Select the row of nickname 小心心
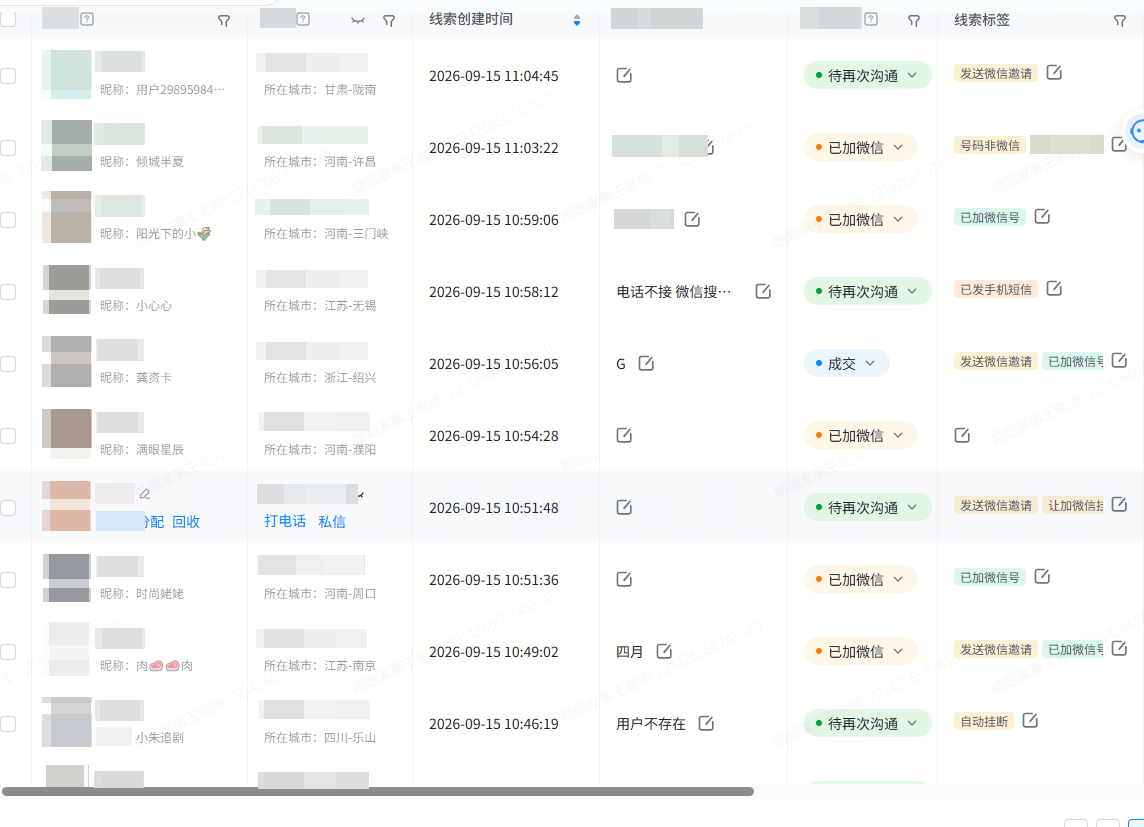1144x827 pixels. pos(8,292)
